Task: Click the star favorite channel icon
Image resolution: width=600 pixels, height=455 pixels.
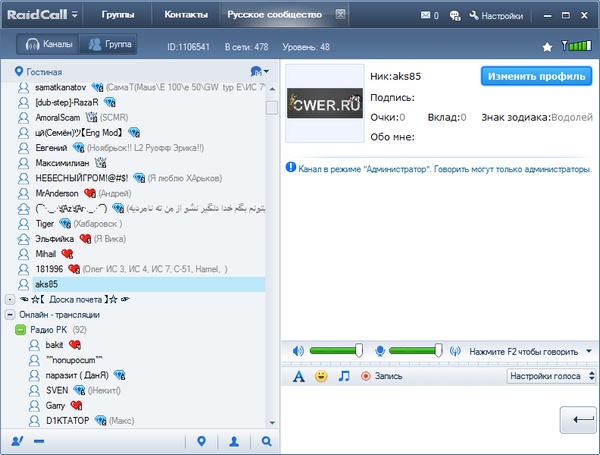Action: 547,46
